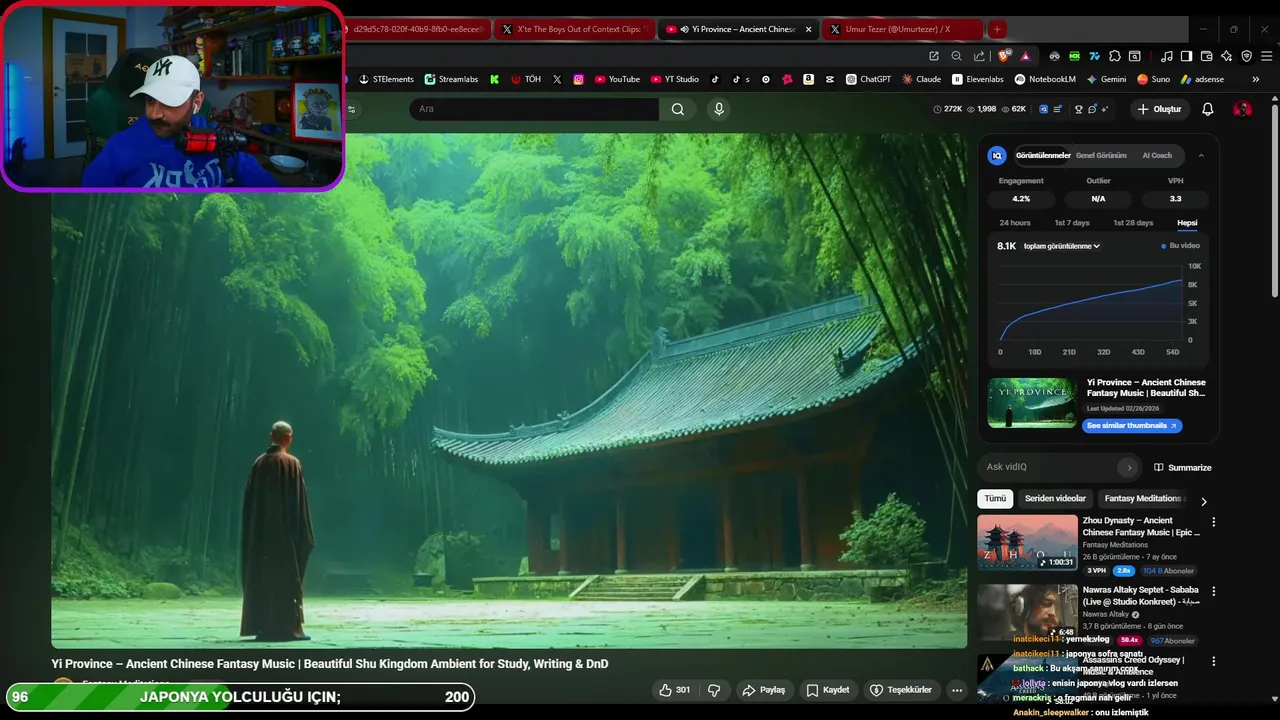Open options for Nawras Altaky Septet video
The image size is (1280, 720).
coord(1214,592)
